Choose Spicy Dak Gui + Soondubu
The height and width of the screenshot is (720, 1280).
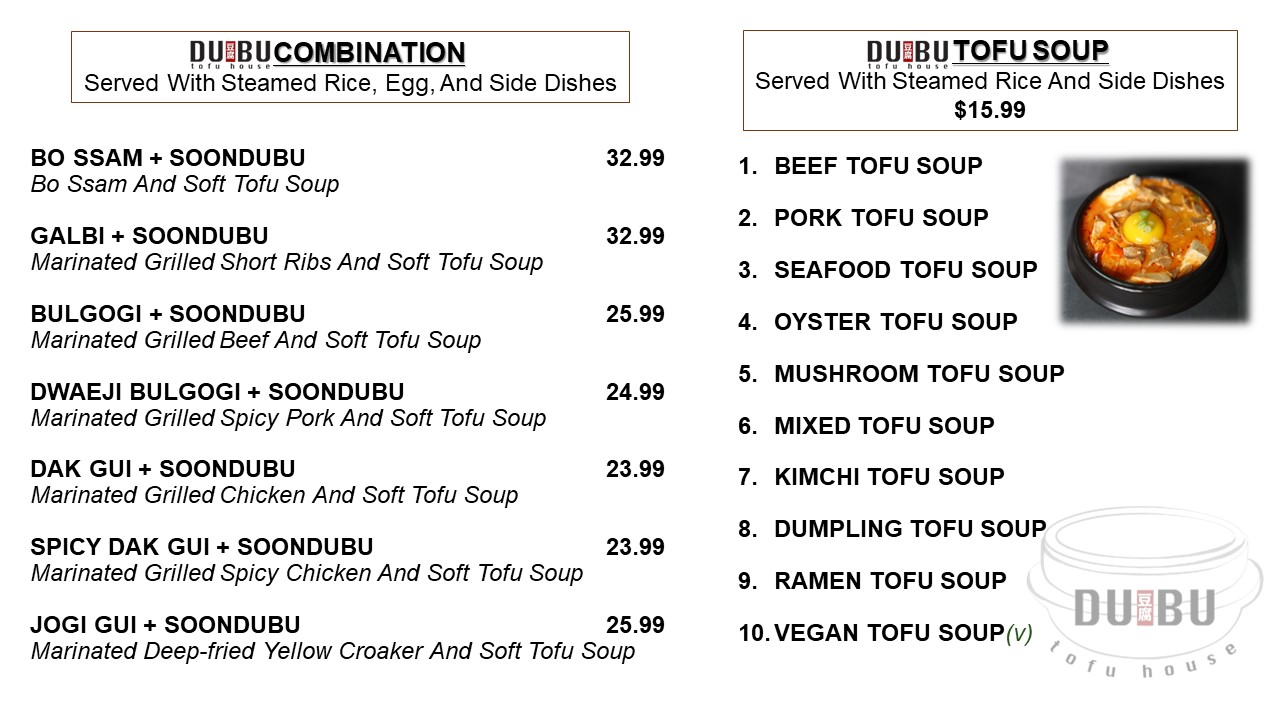(202, 547)
